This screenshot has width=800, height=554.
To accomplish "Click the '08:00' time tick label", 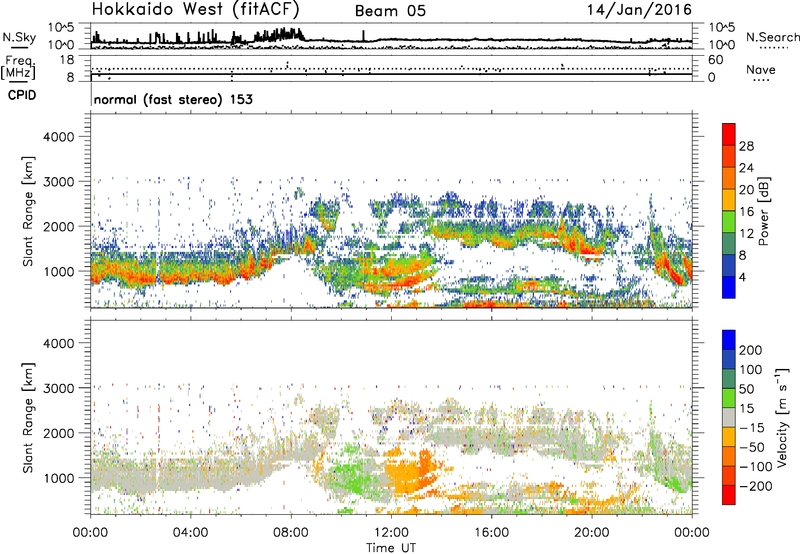I will coord(291,533).
